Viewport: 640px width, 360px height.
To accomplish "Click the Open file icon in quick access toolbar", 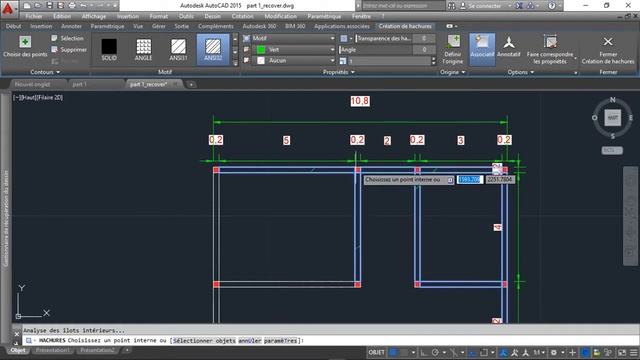I will coord(38,6).
